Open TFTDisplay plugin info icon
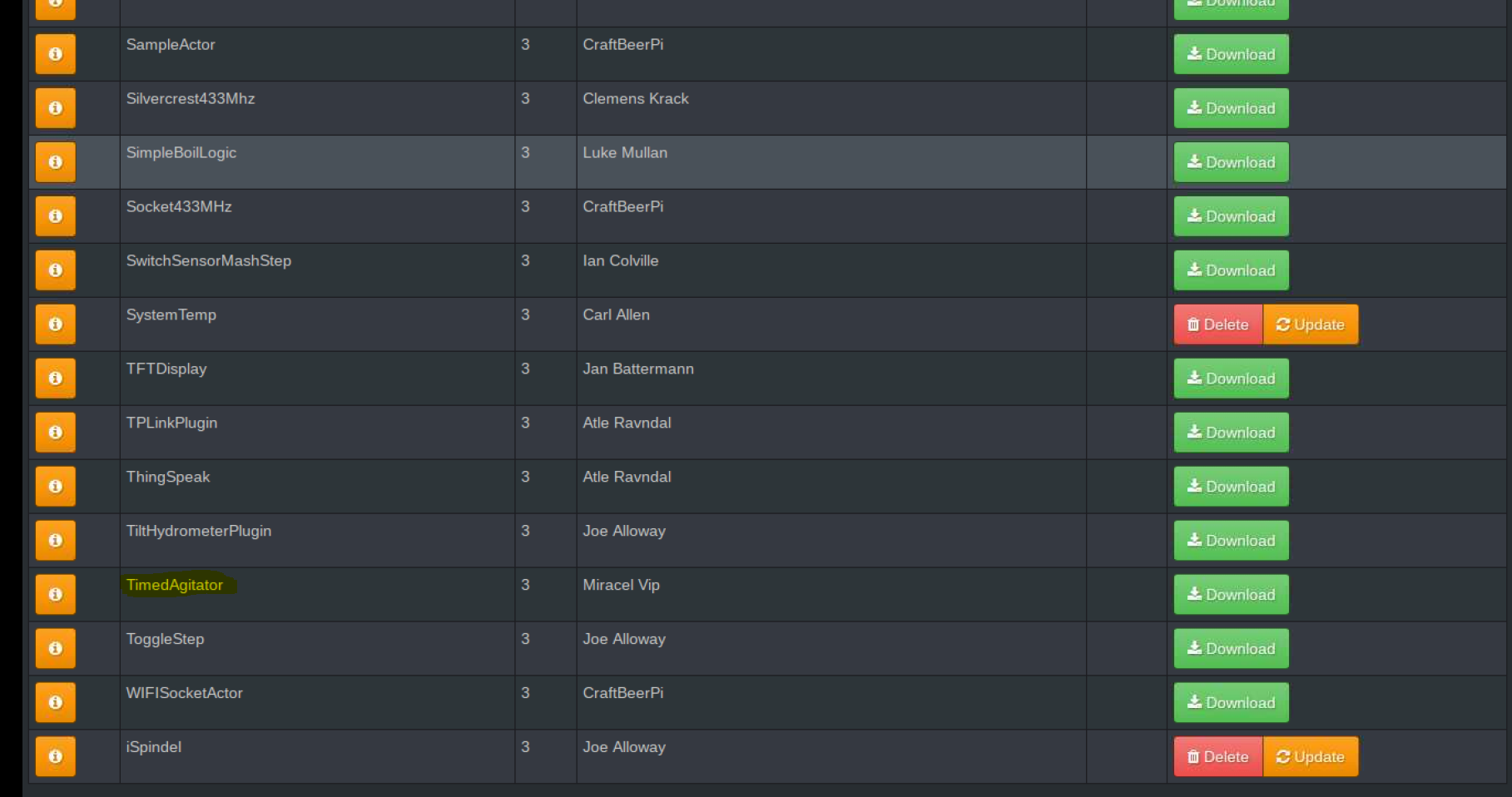 (55, 379)
